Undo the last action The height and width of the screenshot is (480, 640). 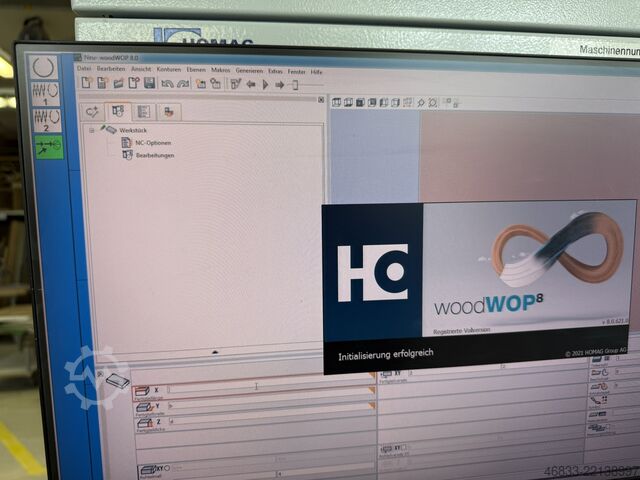tap(167, 84)
